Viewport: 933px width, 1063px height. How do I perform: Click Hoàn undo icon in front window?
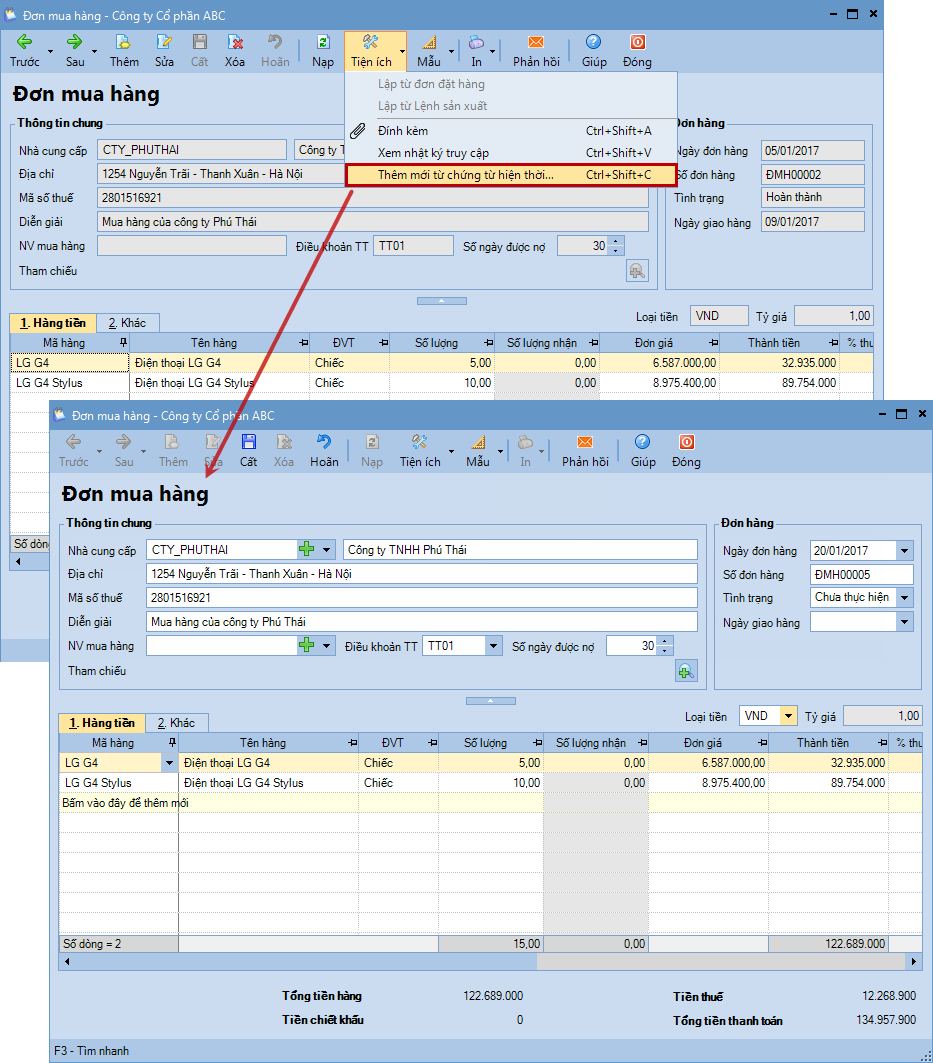coord(323,449)
